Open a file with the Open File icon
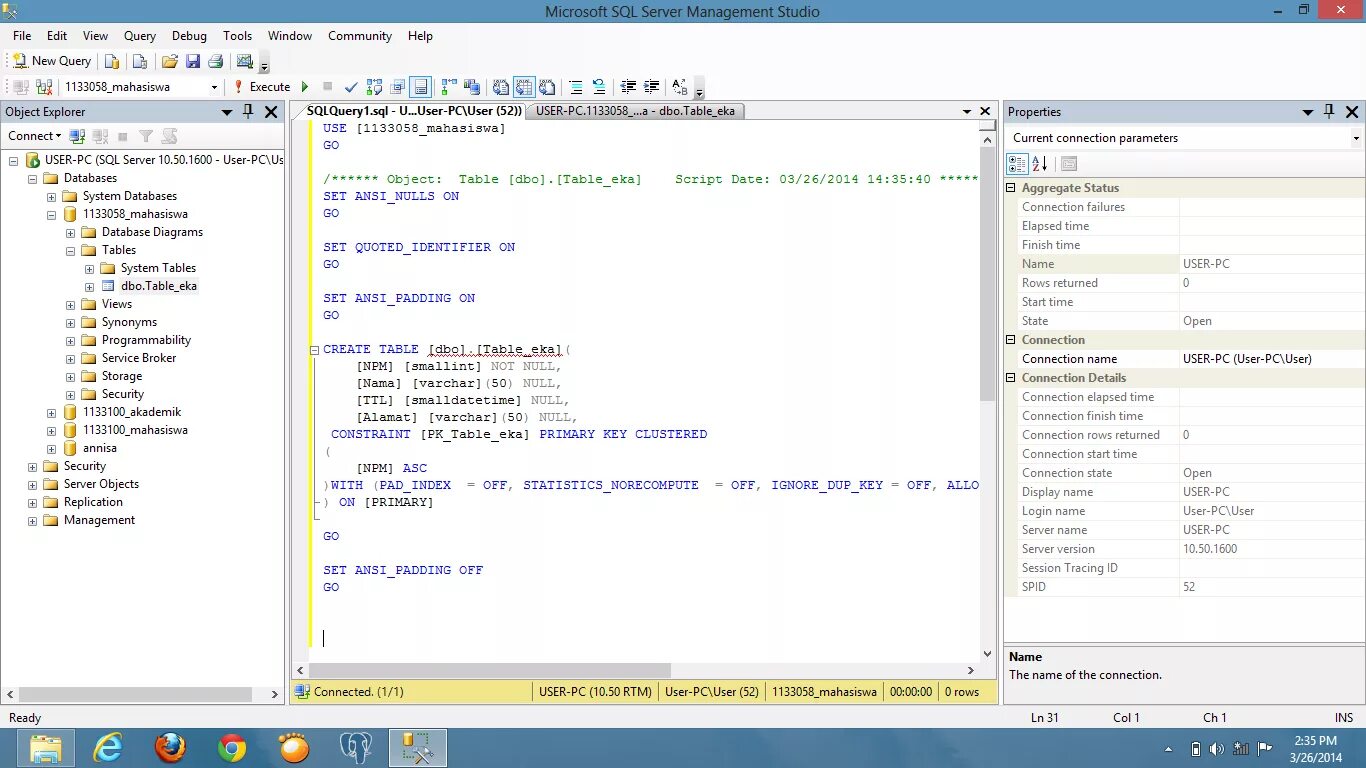This screenshot has height=768, width=1366. pos(170,61)
